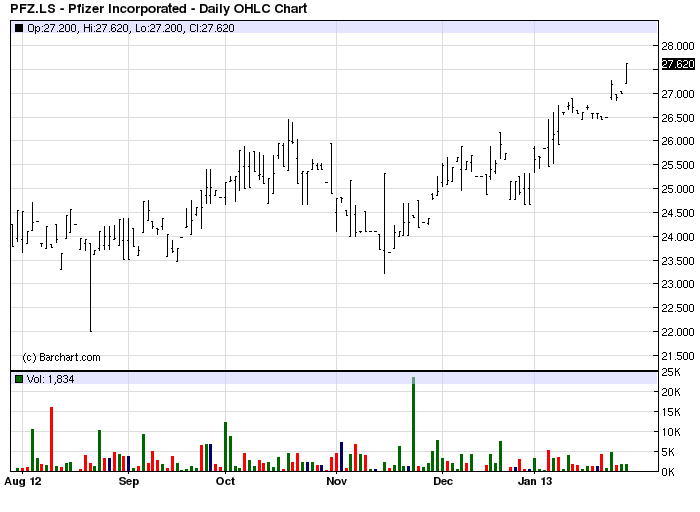Click the 21.500 price axis label
The width and height of the screenshot is (700, 512).
coord(678,356)
